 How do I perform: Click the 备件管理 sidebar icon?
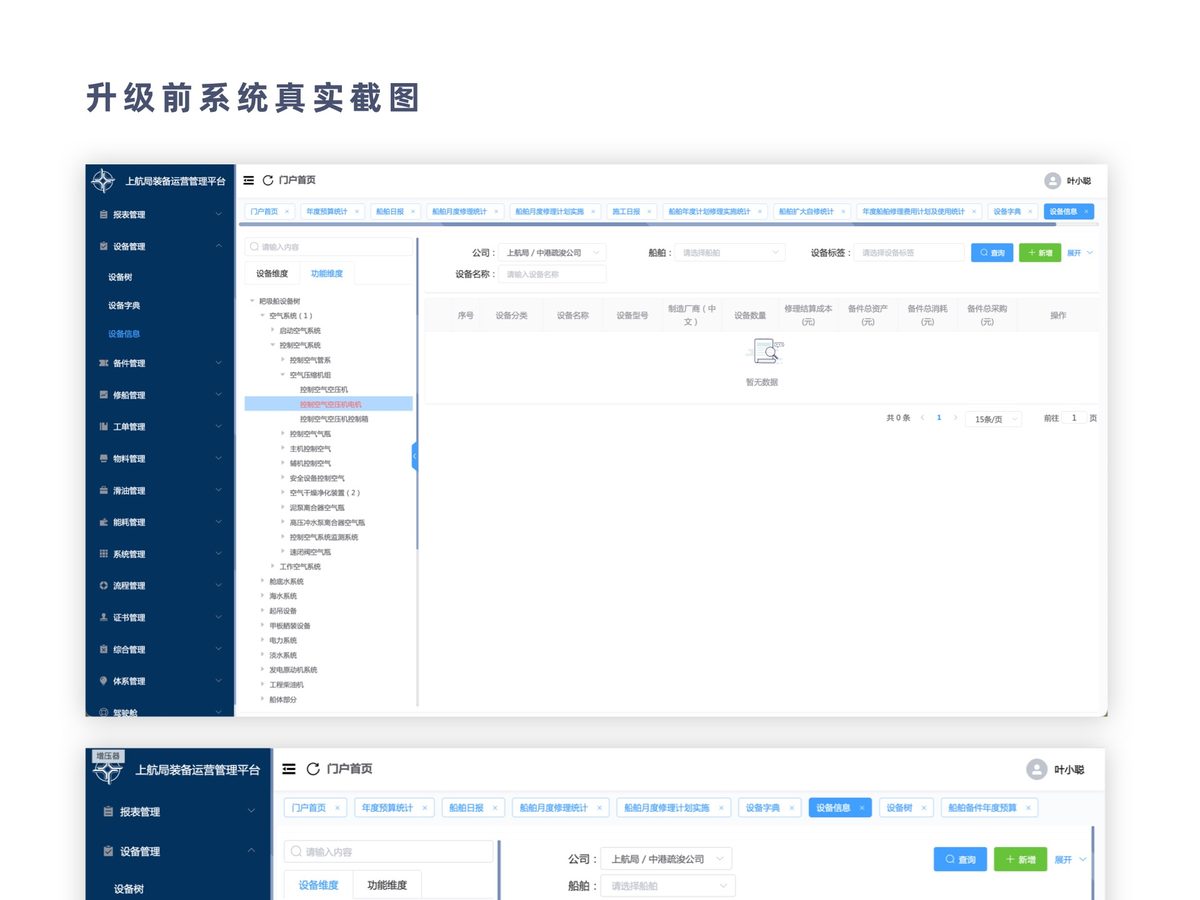coord(104,363)
